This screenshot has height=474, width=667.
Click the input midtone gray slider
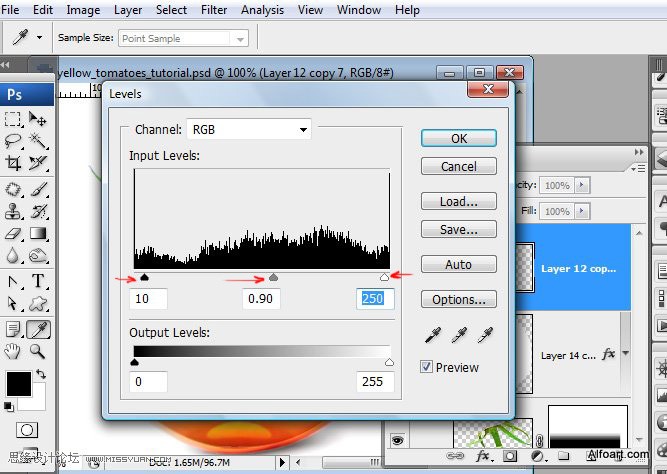pyautogui.click(x=274, y=277)
